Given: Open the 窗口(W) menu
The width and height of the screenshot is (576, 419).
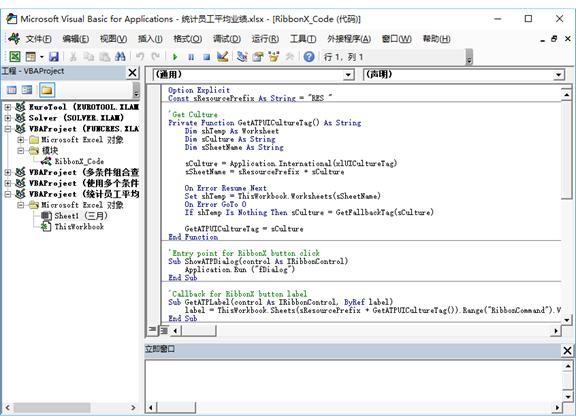Looking at the screenshot, I should (396, 39).
